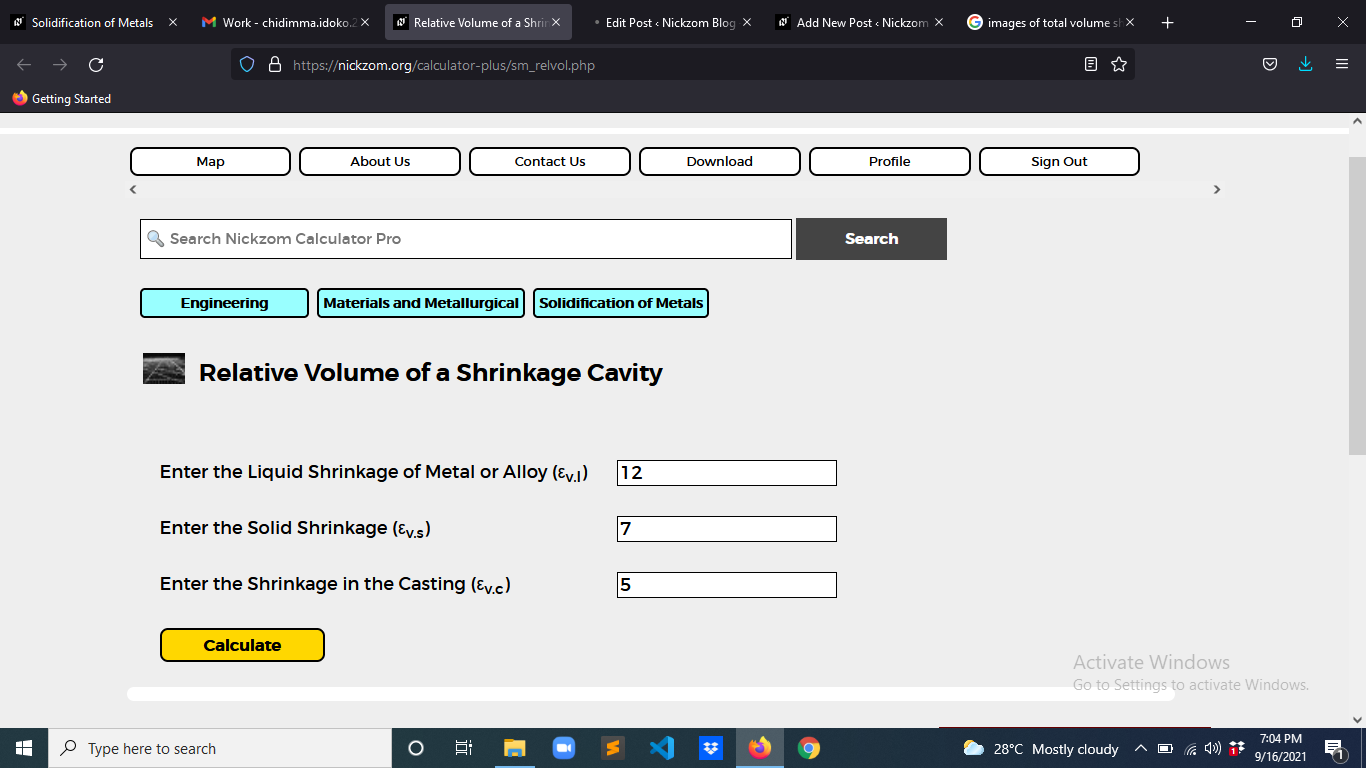Open Cortana circle icon on taskbar
The height and width of the screenshot is (768, 1366).
[x=416, y=748]
